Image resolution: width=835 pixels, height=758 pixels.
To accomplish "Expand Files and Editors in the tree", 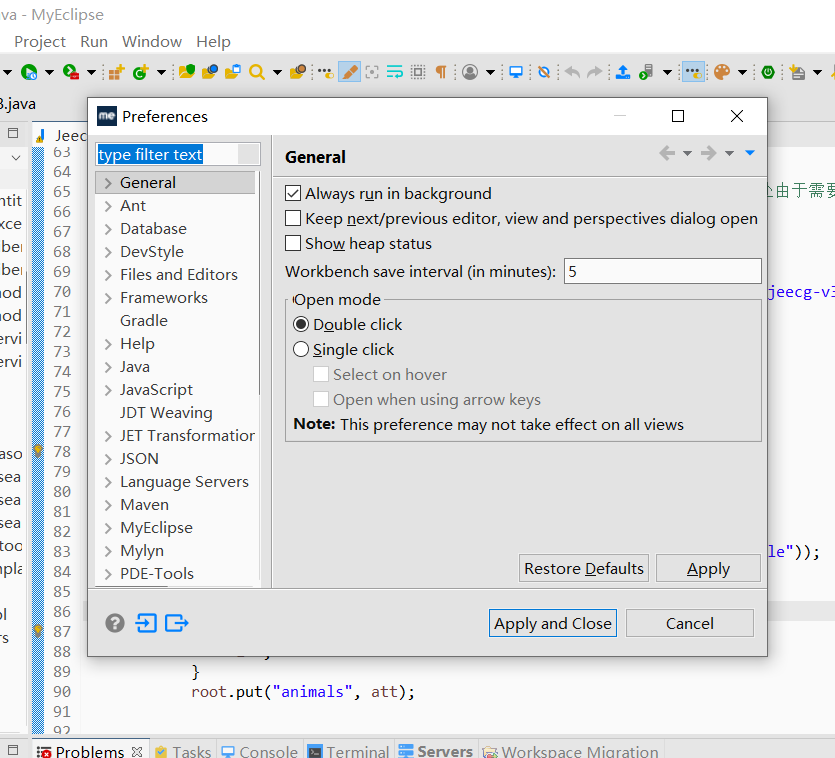I will [x=106, y=274].
